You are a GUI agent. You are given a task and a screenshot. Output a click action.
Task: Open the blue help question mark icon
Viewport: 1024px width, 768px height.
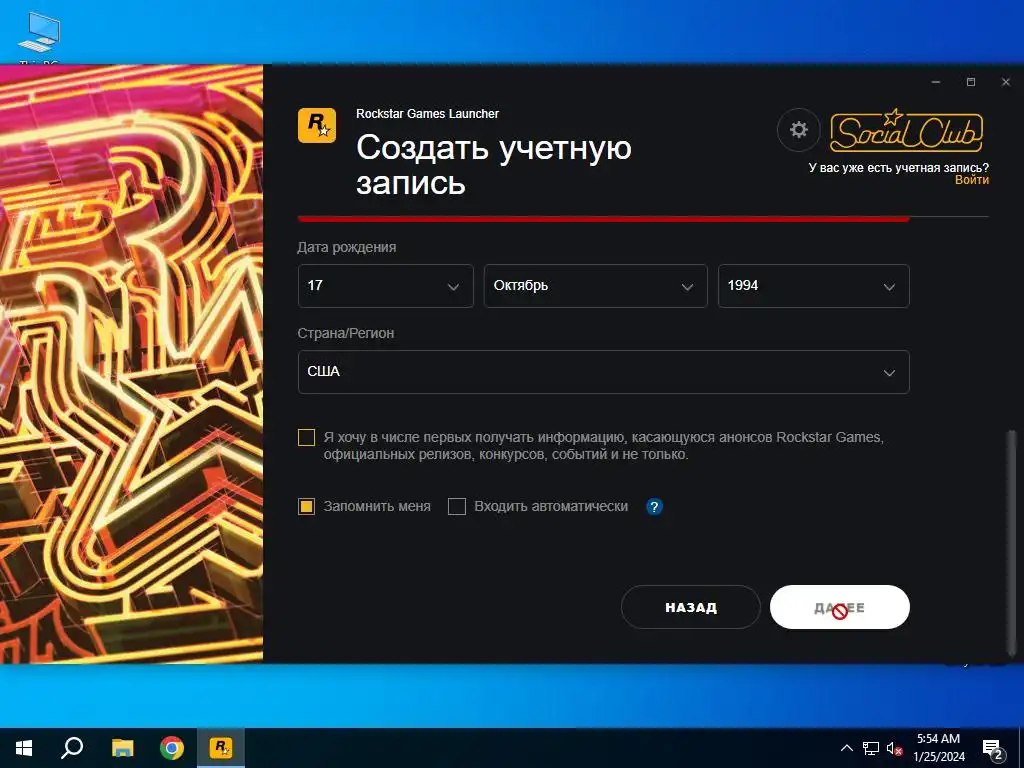654,506
